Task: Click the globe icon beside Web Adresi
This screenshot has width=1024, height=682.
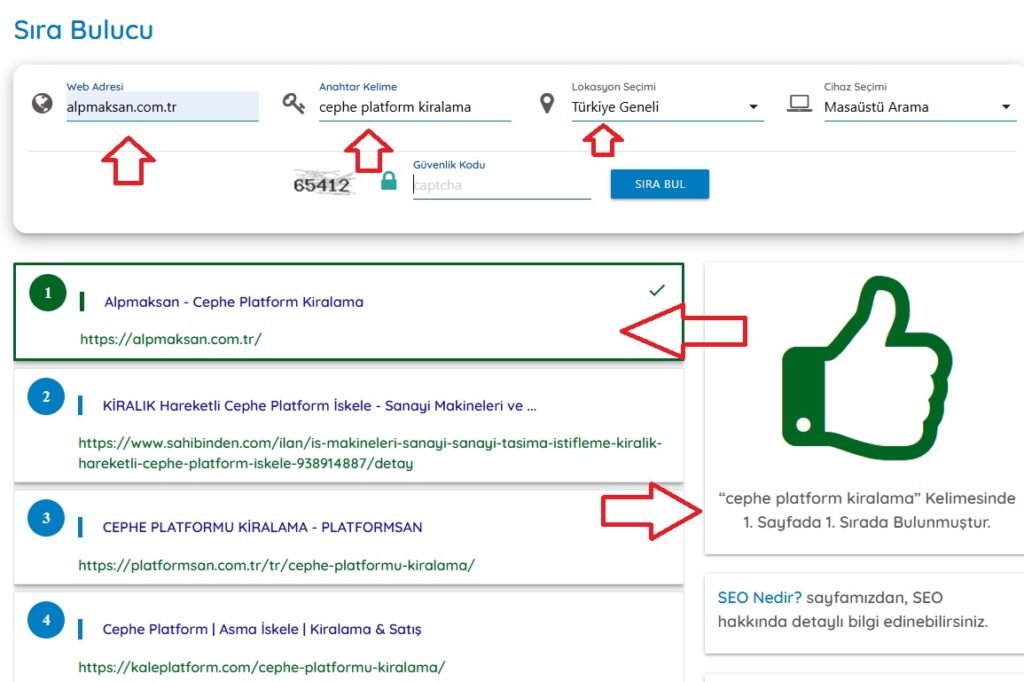Action: pos(42,103)
